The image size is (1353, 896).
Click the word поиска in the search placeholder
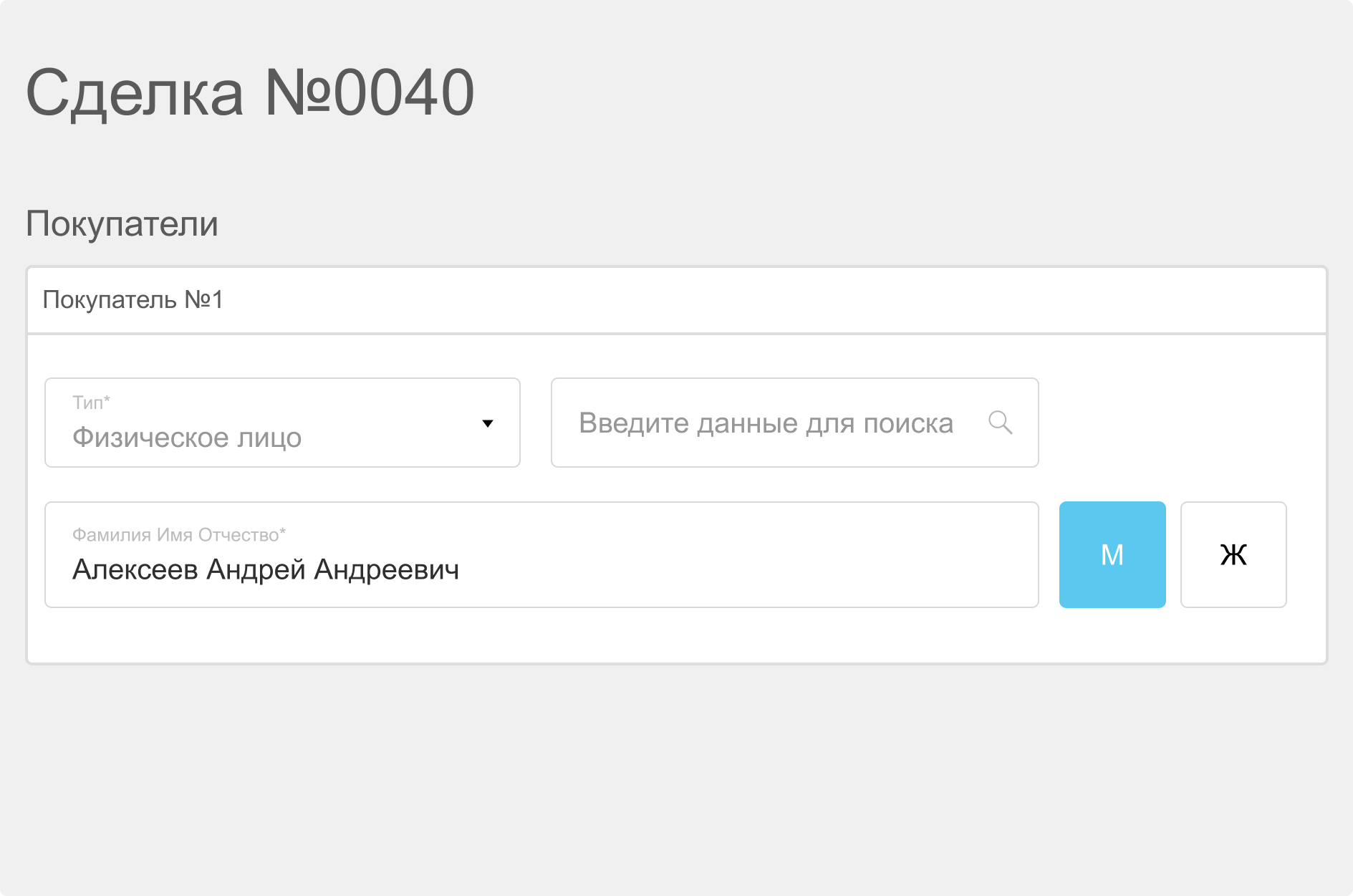tap(907, 423)
